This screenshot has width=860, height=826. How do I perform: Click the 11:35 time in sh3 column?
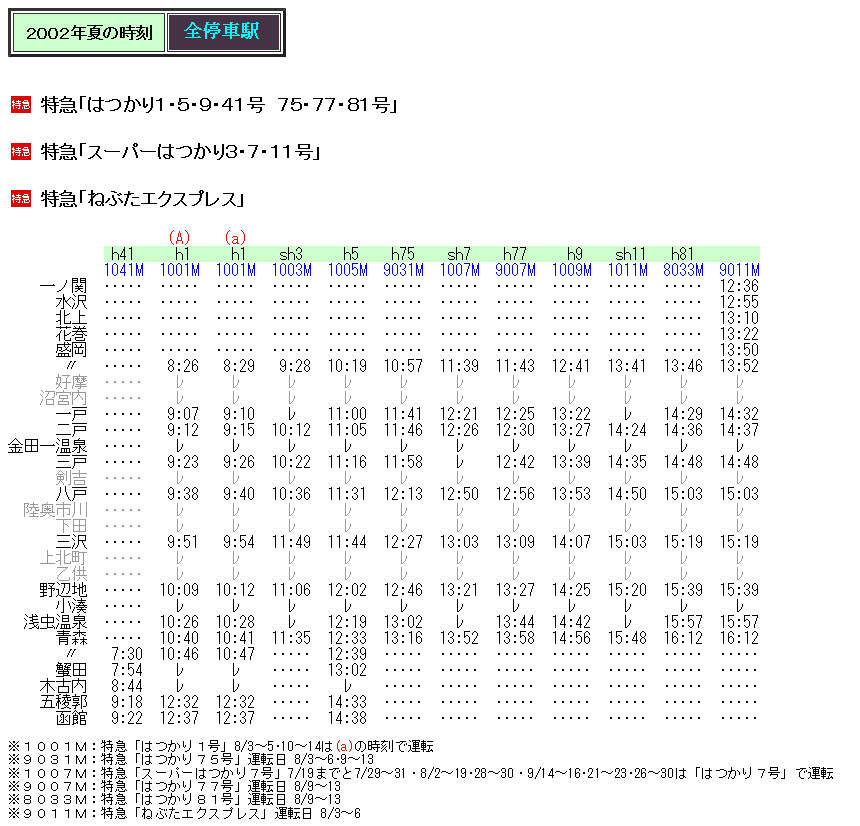click(x=292, y=637)
